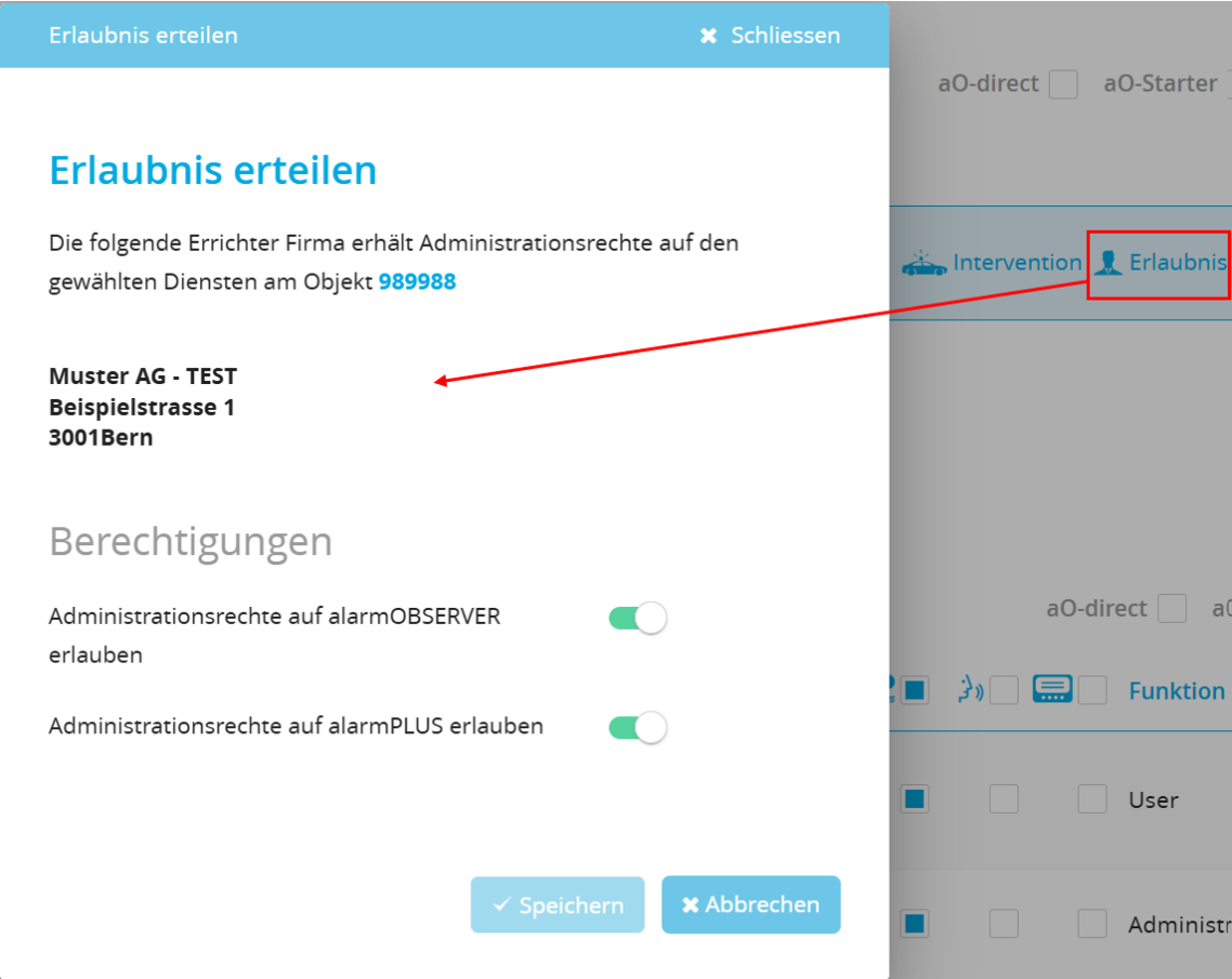Screen dimensions: 1232x979
Task: Turn off the alarmPLUS administration rights toggle
Action: pos(637,726)
